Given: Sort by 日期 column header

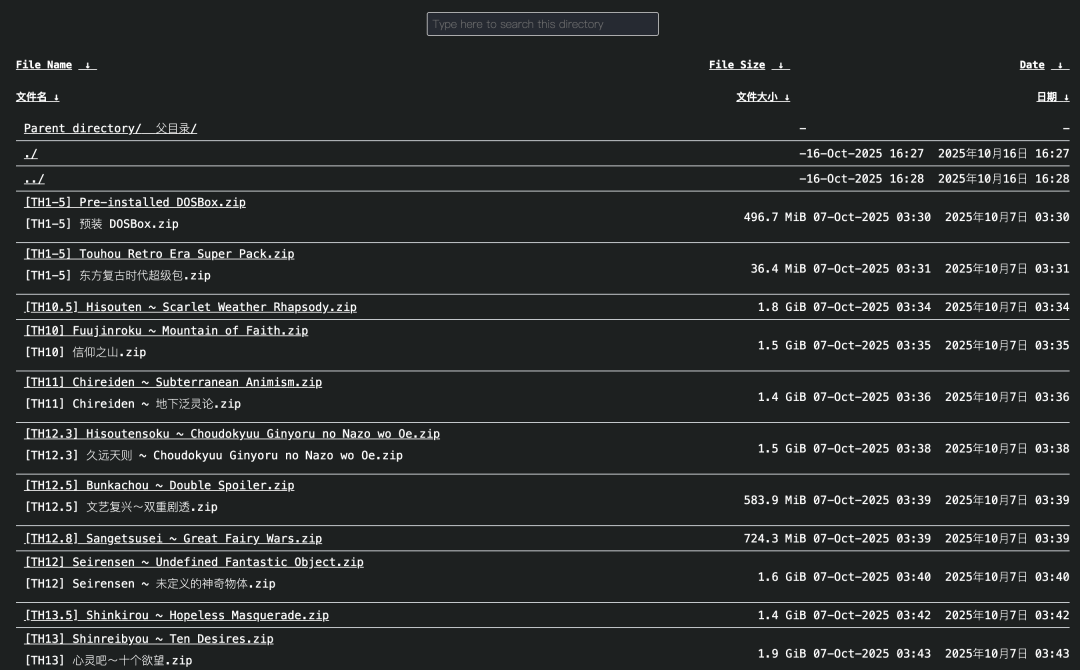Looking at the screenshot, I should coord(1052,97).
